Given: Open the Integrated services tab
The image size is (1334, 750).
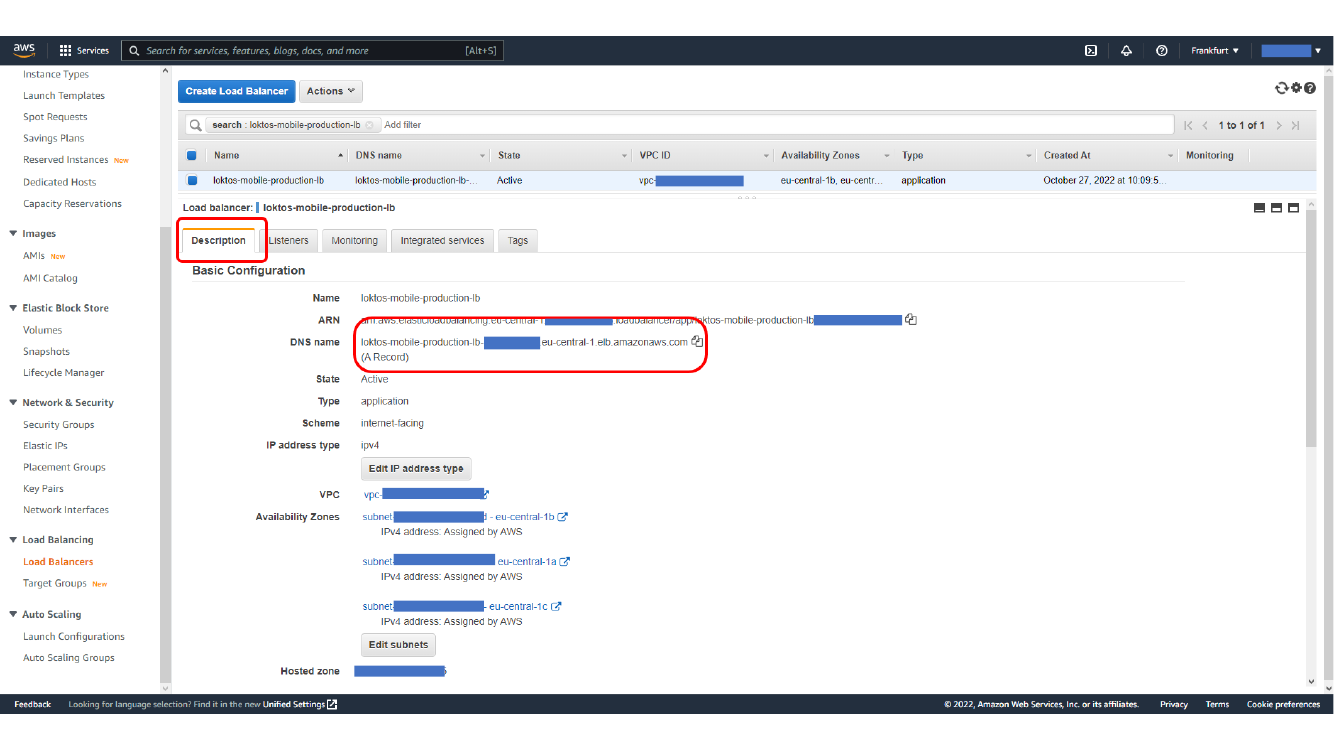Looking at the screenshot, I should pos(442,240).
